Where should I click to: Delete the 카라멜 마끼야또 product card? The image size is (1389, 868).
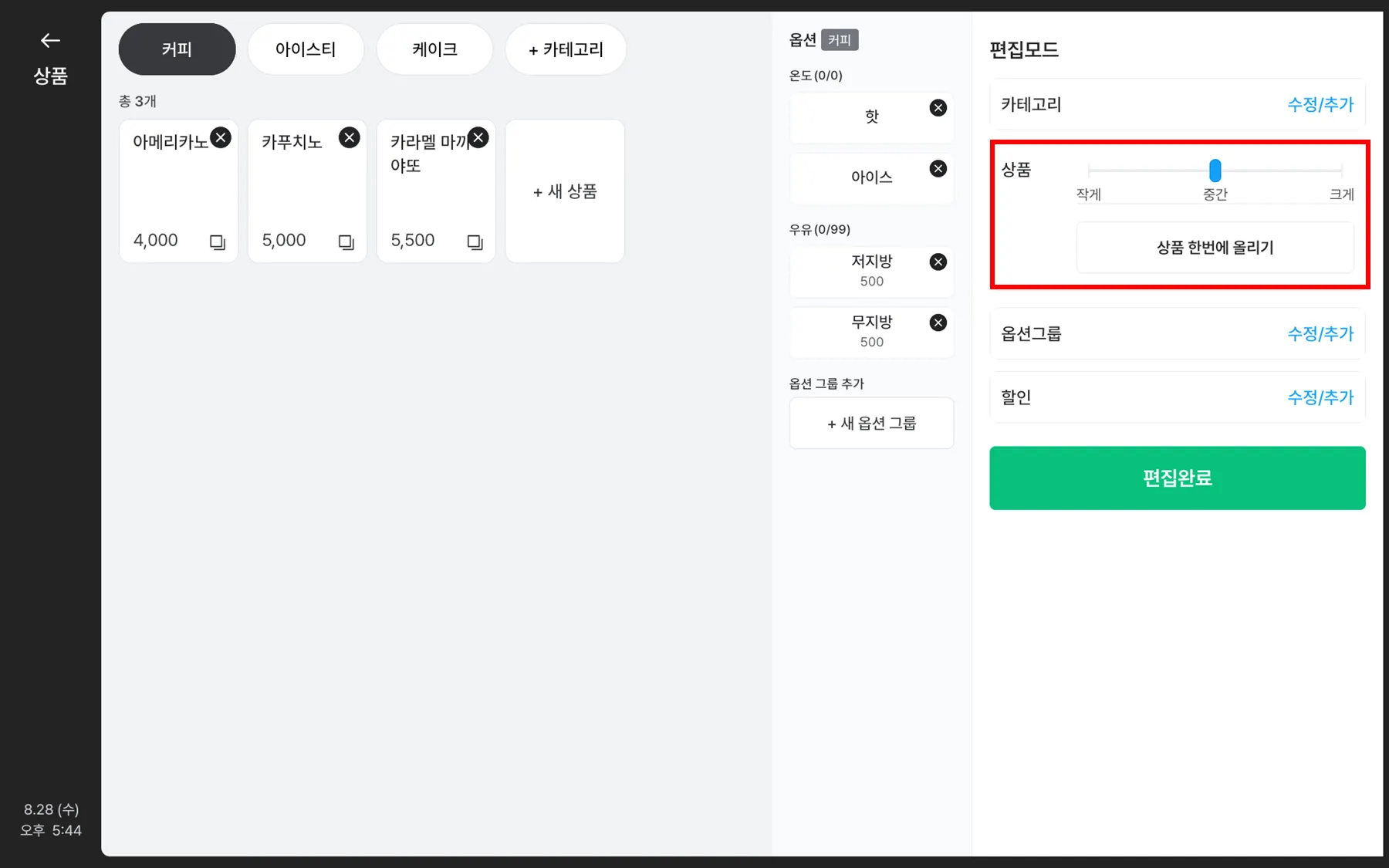pyautogui.click(x=478, y=137)
